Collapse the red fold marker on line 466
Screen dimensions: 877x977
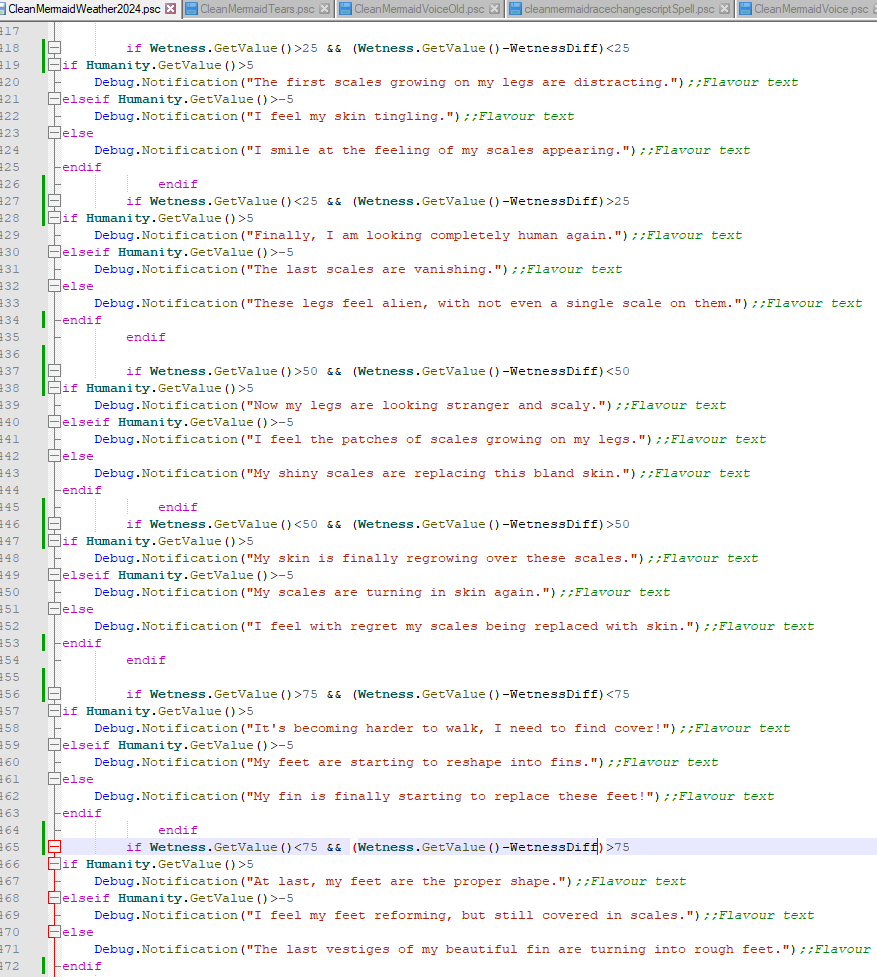tap(55, 864)
